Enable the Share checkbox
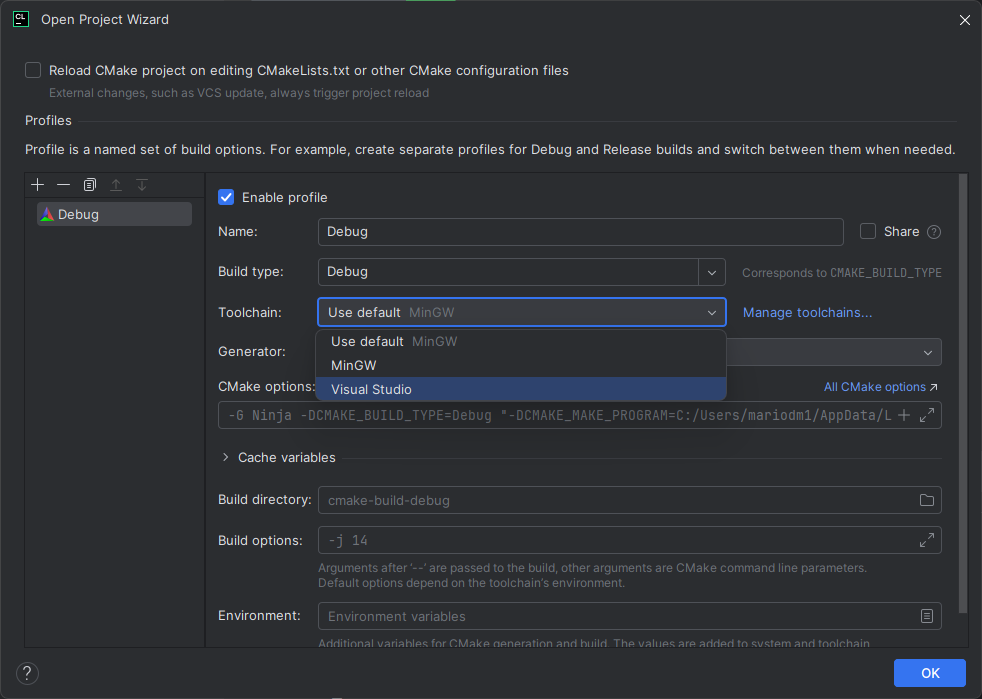This screenshot has width=982, height=699. 868,232
